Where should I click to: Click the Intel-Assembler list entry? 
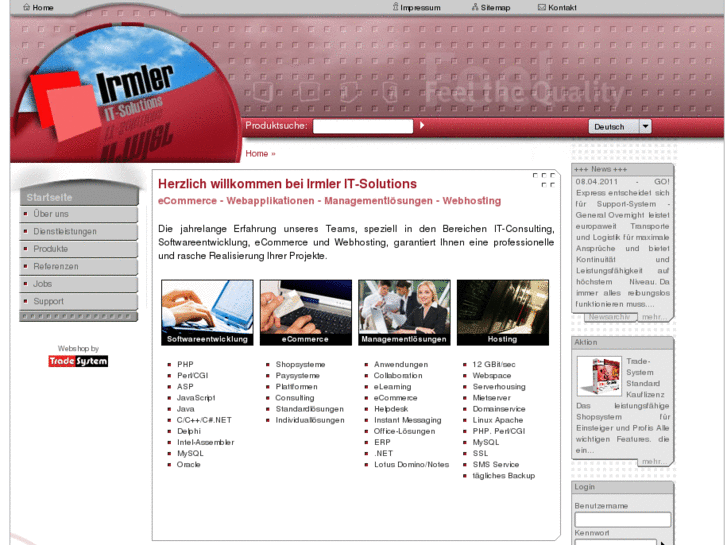(x=205, y=442)
